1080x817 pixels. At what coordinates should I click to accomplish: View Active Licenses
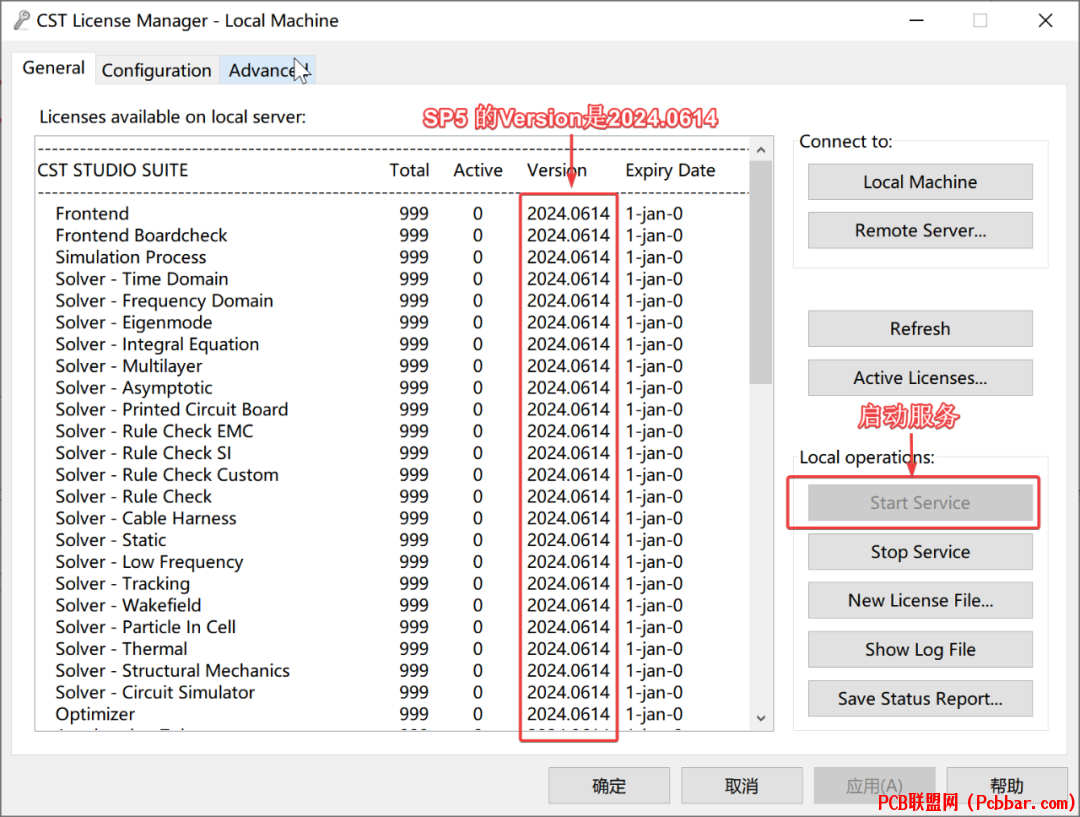coord(920,378)
